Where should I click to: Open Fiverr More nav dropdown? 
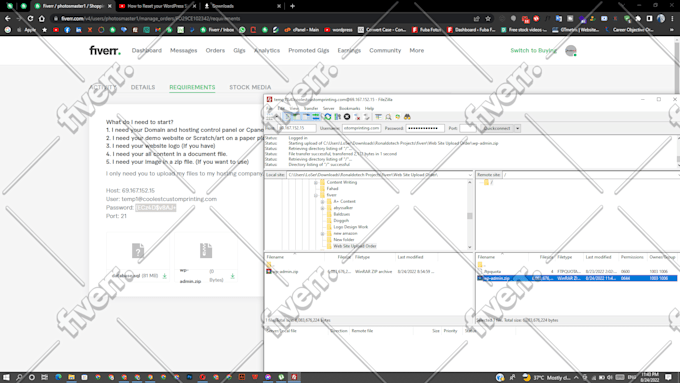417,50
